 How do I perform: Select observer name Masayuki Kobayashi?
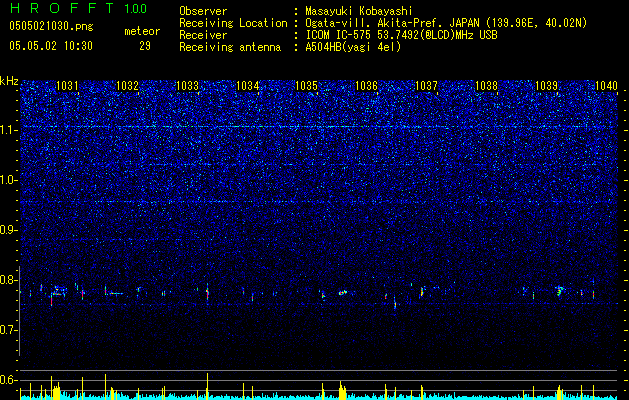click(x=359, y=11)
